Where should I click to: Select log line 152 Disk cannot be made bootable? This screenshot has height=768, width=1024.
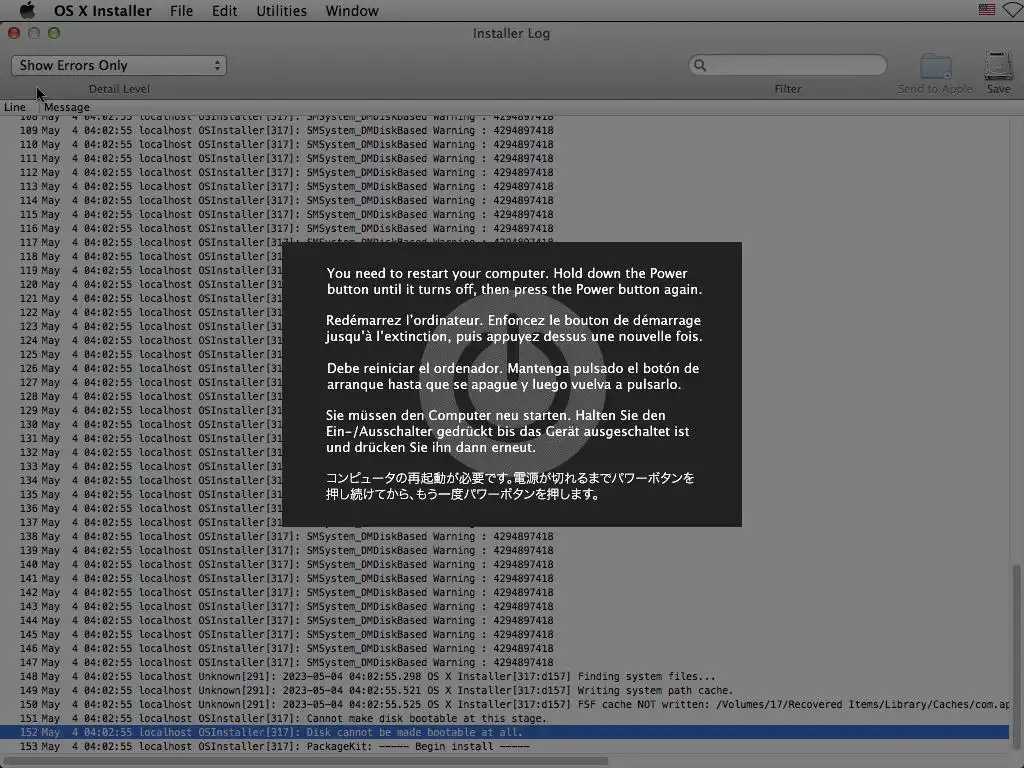504,732
